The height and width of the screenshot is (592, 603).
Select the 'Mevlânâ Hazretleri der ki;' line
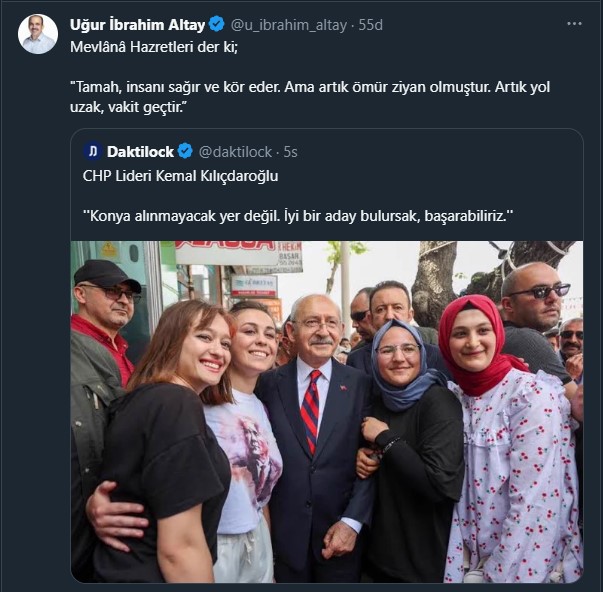coord(154,47)
